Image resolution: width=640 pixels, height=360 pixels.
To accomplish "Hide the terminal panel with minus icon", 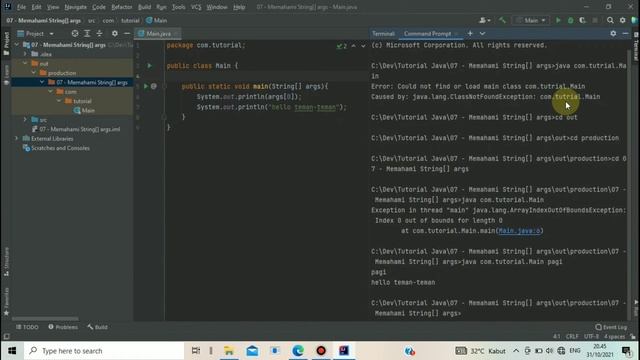I will (625, 33).
